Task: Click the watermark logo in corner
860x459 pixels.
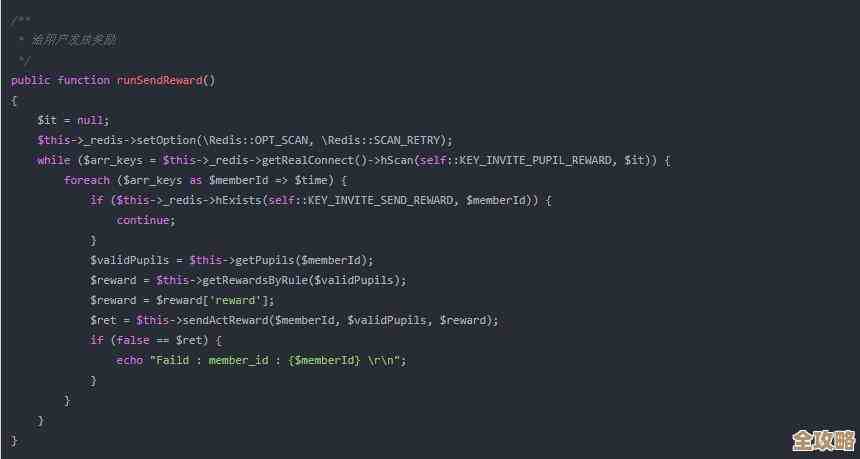Action: [x=824, y=440]
